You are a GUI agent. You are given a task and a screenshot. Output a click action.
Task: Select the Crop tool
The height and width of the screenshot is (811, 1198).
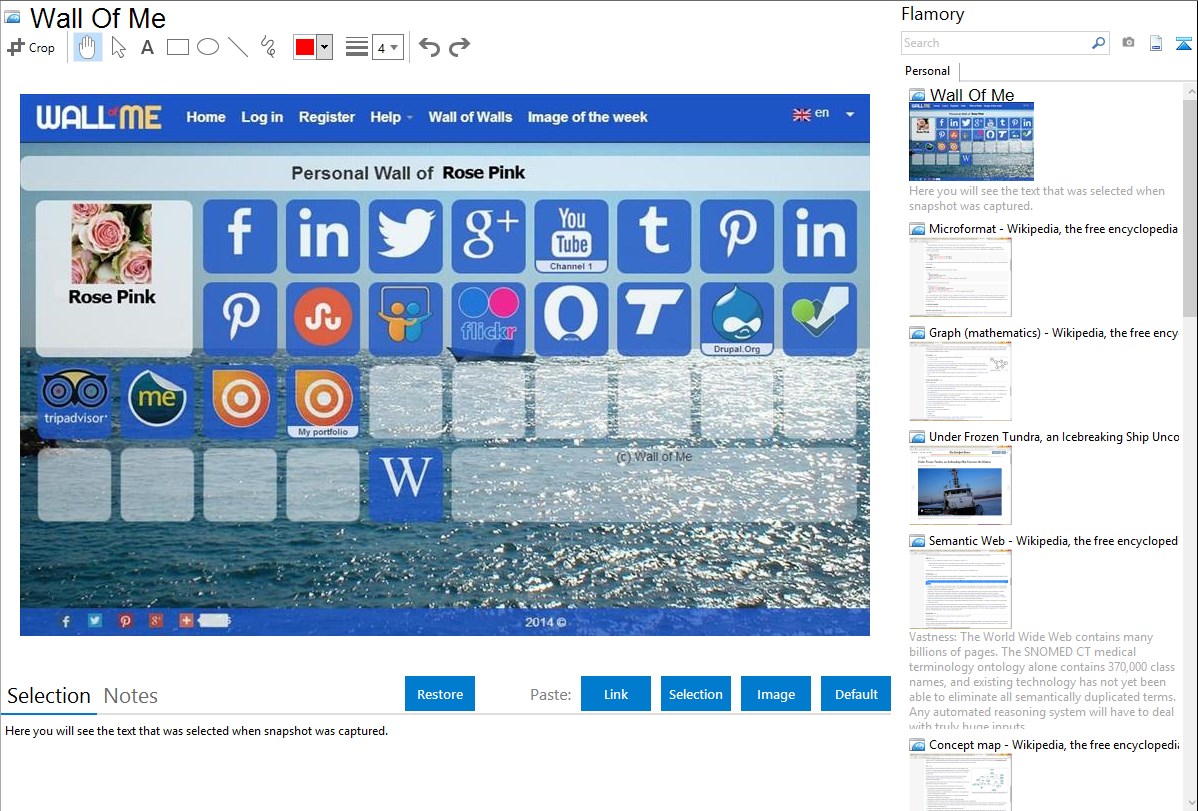[x=31, y=47]
